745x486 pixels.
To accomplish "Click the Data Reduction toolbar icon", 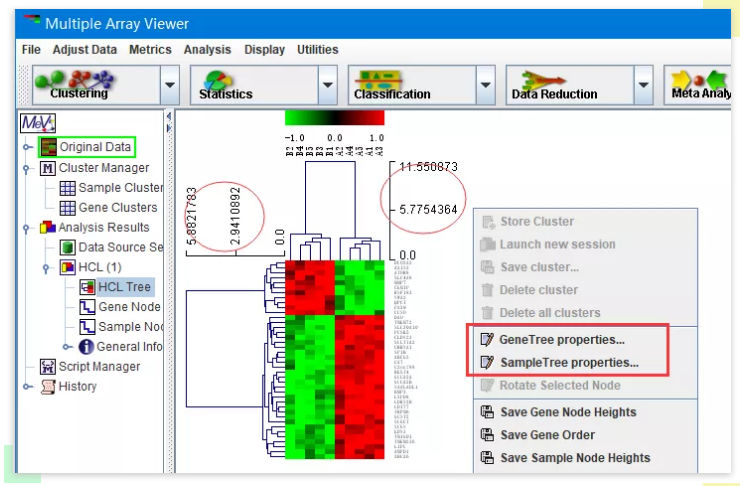I will coord(554,86).
